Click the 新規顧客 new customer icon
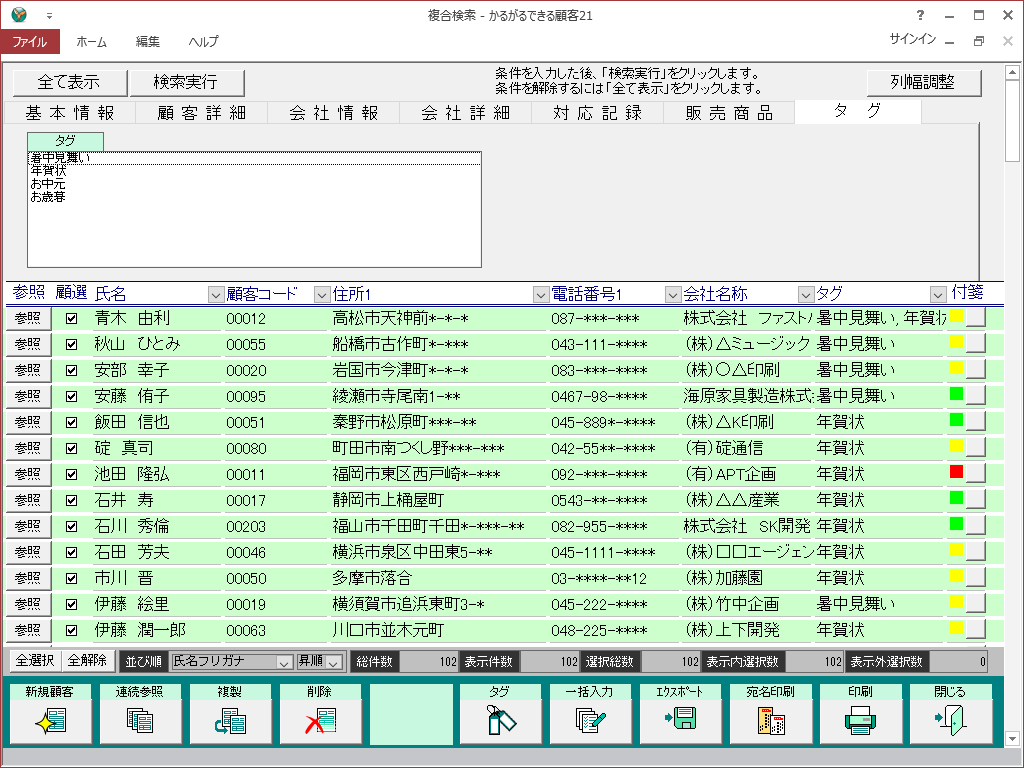 [x=50, y=720]
